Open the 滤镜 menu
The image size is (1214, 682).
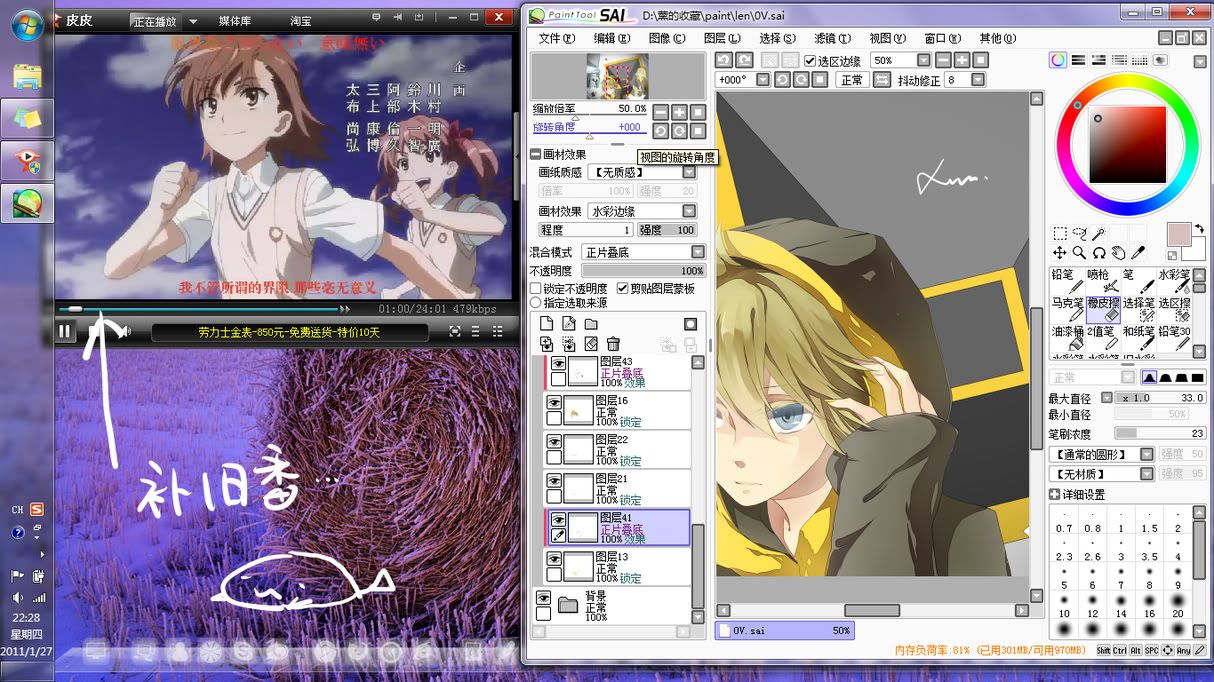832,38
